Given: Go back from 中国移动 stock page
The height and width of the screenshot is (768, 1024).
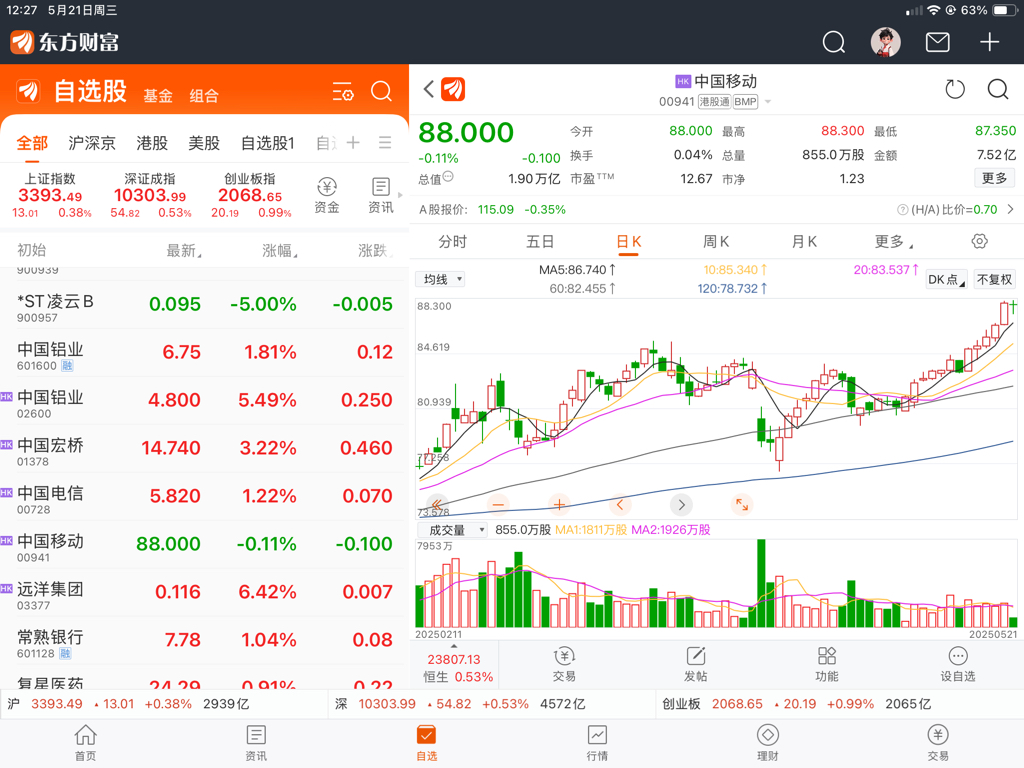Looking at the screenshot, I should pyautogui.click(x=429, y=89).
